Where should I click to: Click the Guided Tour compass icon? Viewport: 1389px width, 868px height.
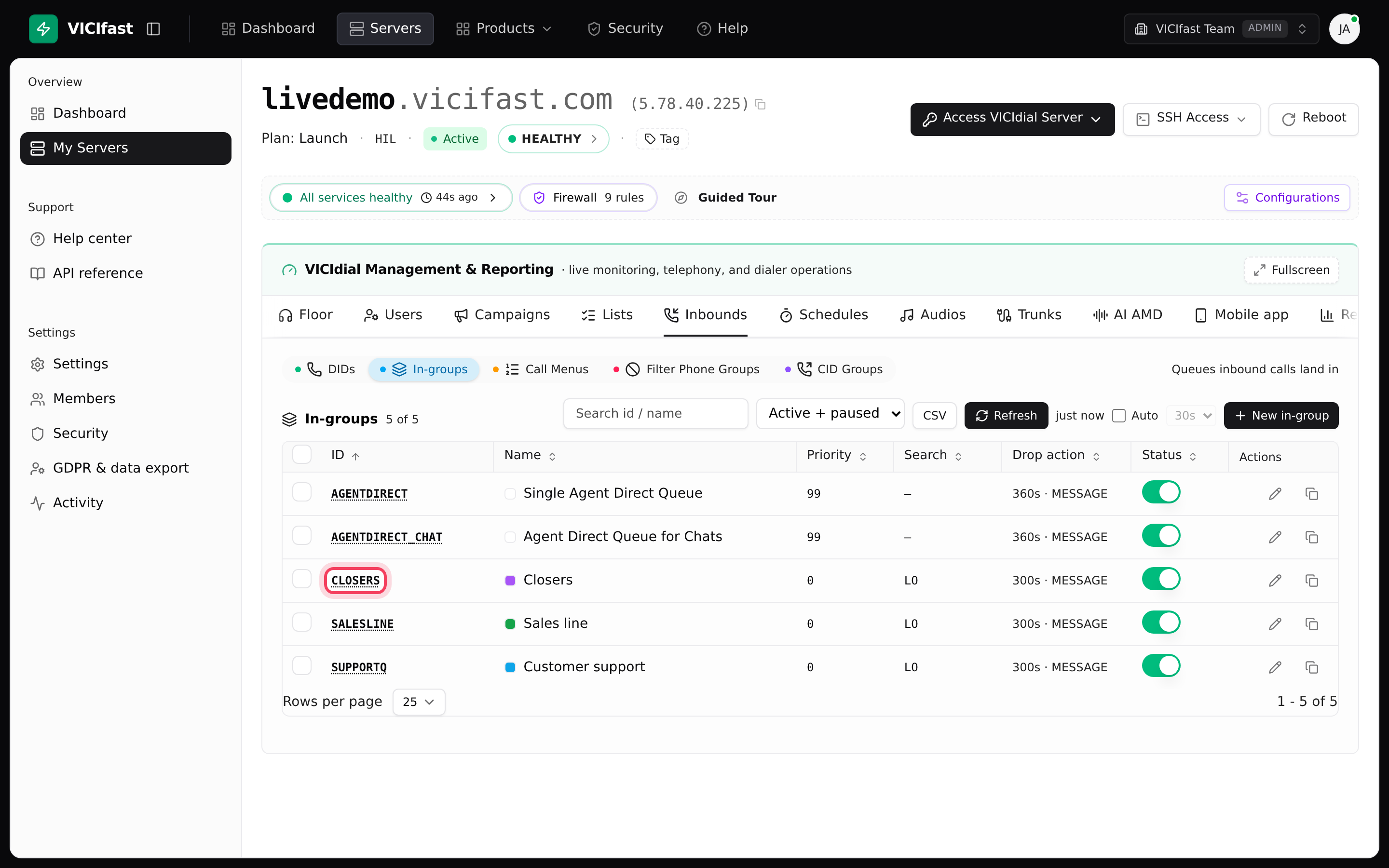pos(681,198)
